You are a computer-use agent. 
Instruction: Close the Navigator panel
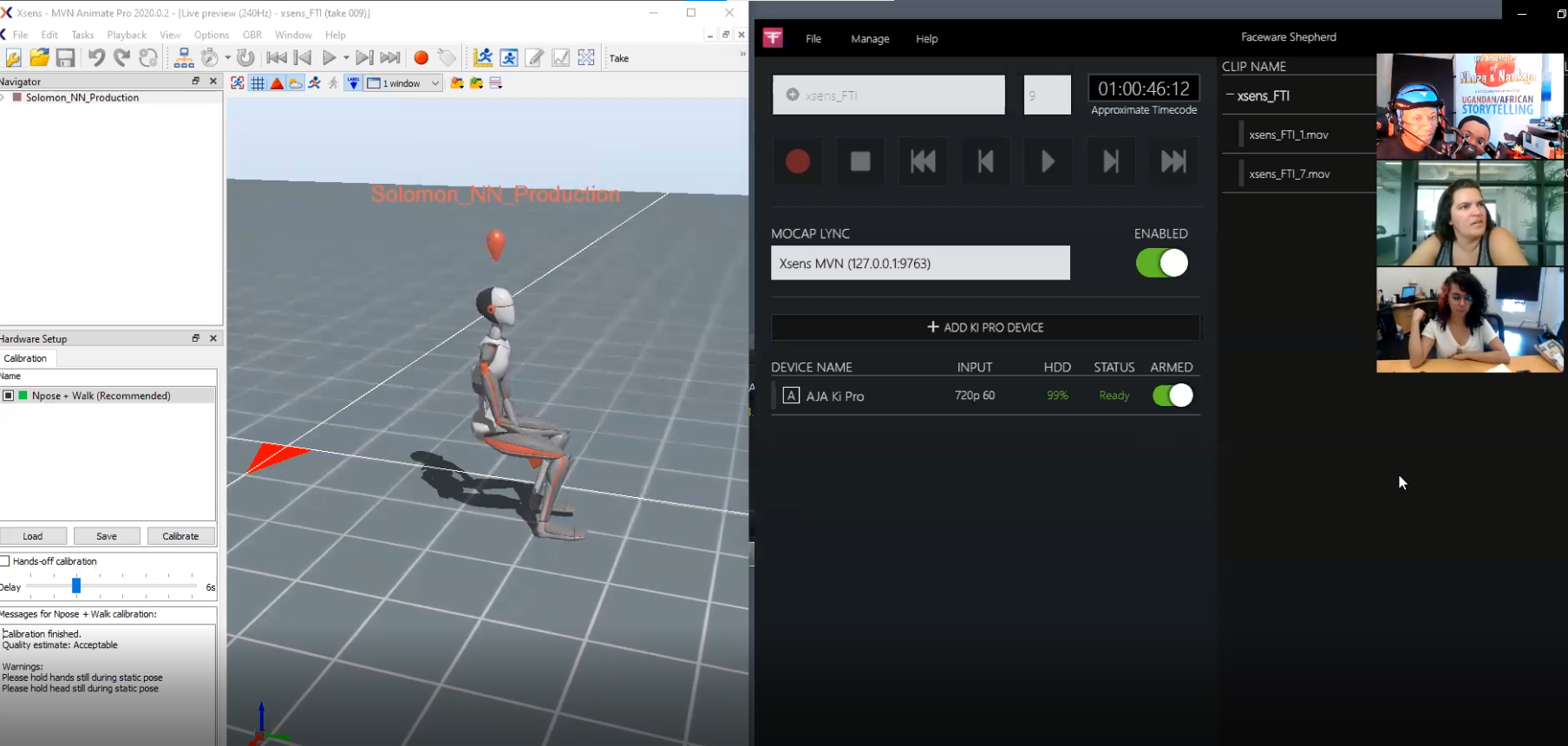coord(213,81)
